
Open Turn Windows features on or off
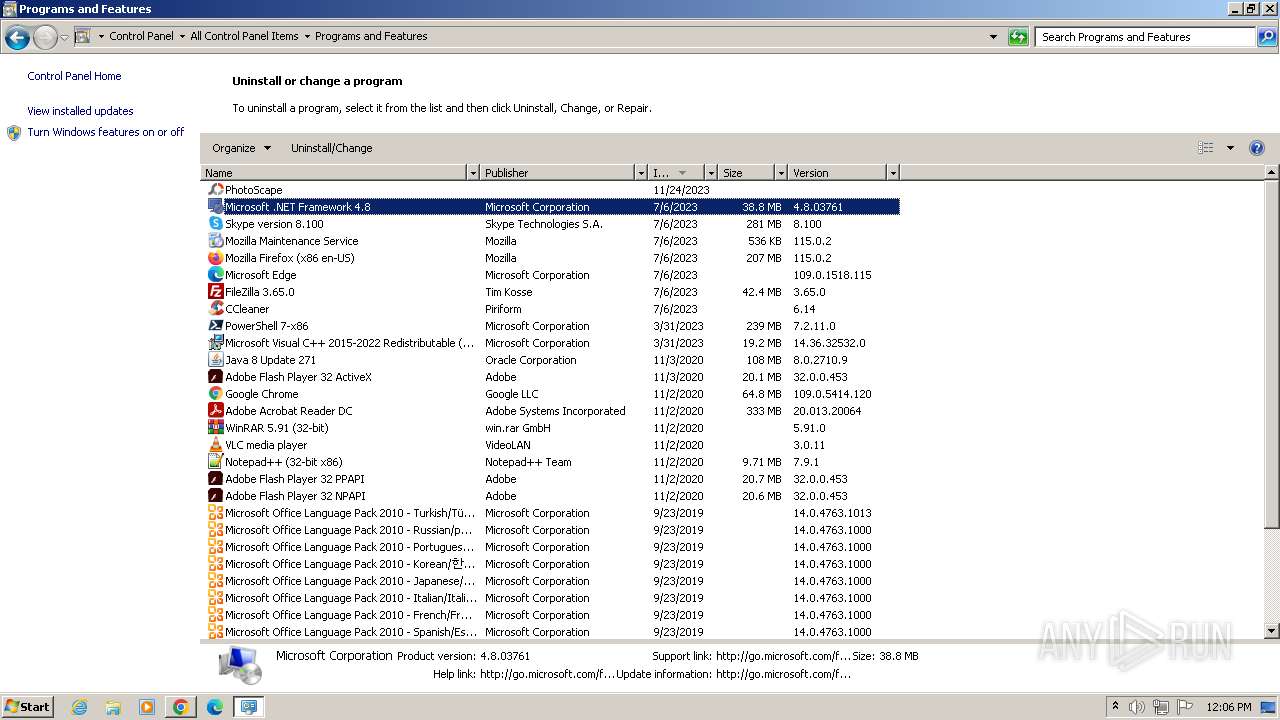105,132
